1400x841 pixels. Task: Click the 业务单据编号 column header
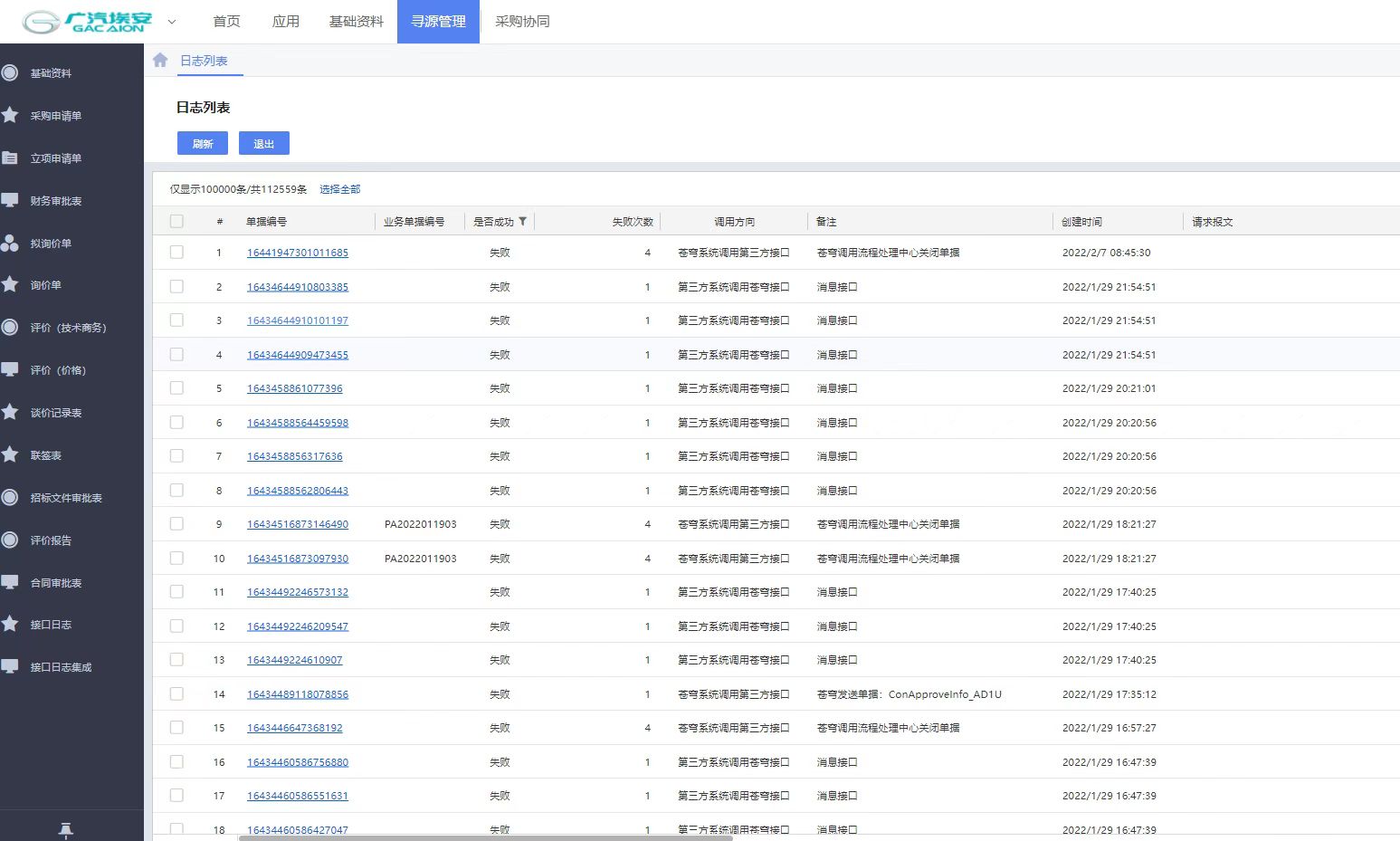click(414, 222)
